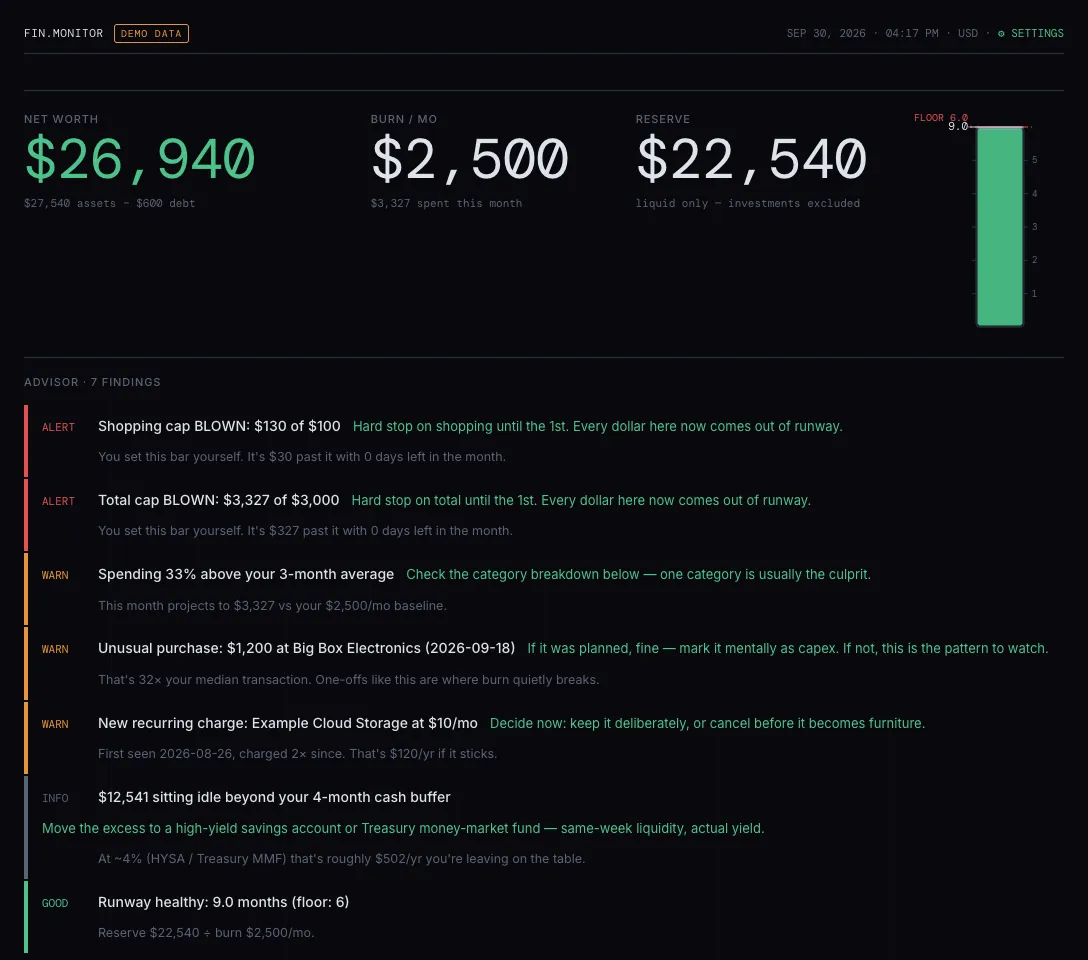1088x960 pixels.
Task: Click the USD currency label
Action: tap(968, 33)
